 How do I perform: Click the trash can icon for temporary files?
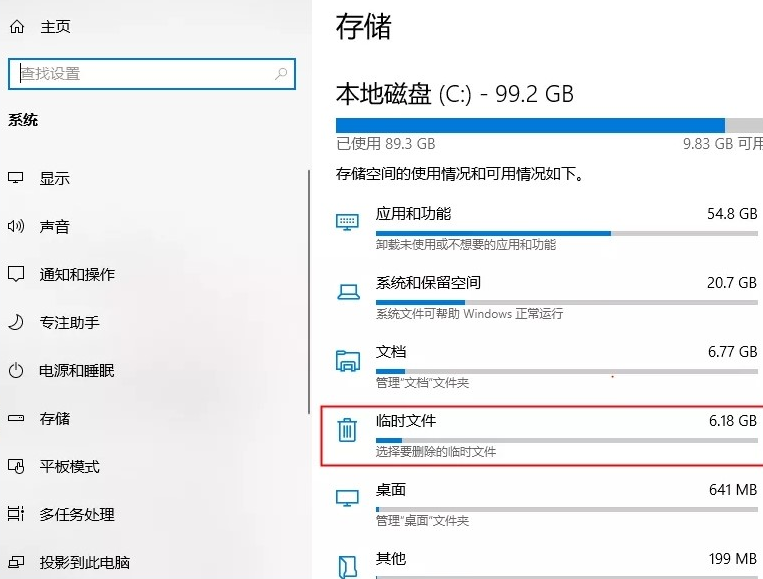pyautogui.click(x=347, y=430)
